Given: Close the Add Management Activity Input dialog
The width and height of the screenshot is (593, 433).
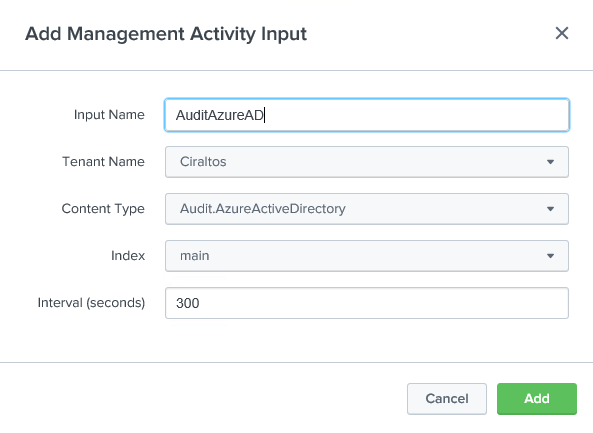Looking at the screenshot, I should coord(562,33).
